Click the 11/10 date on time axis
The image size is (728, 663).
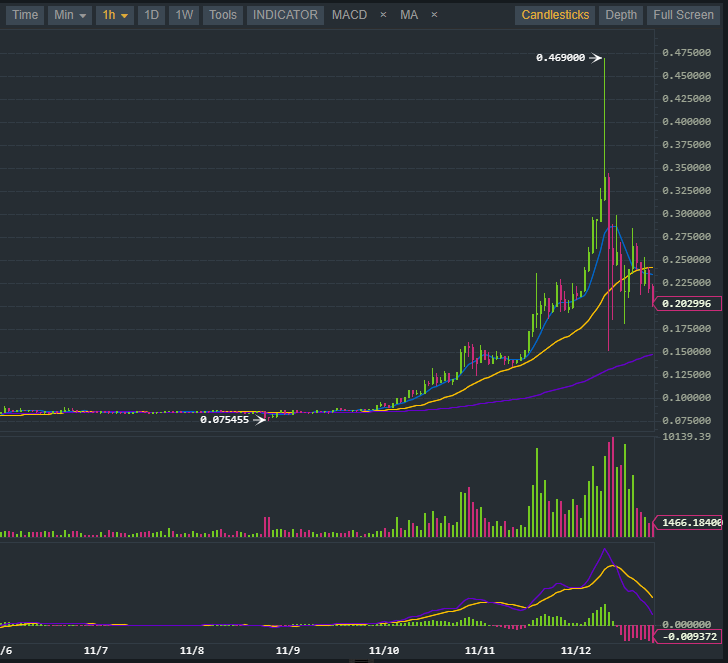coord(384,650)
